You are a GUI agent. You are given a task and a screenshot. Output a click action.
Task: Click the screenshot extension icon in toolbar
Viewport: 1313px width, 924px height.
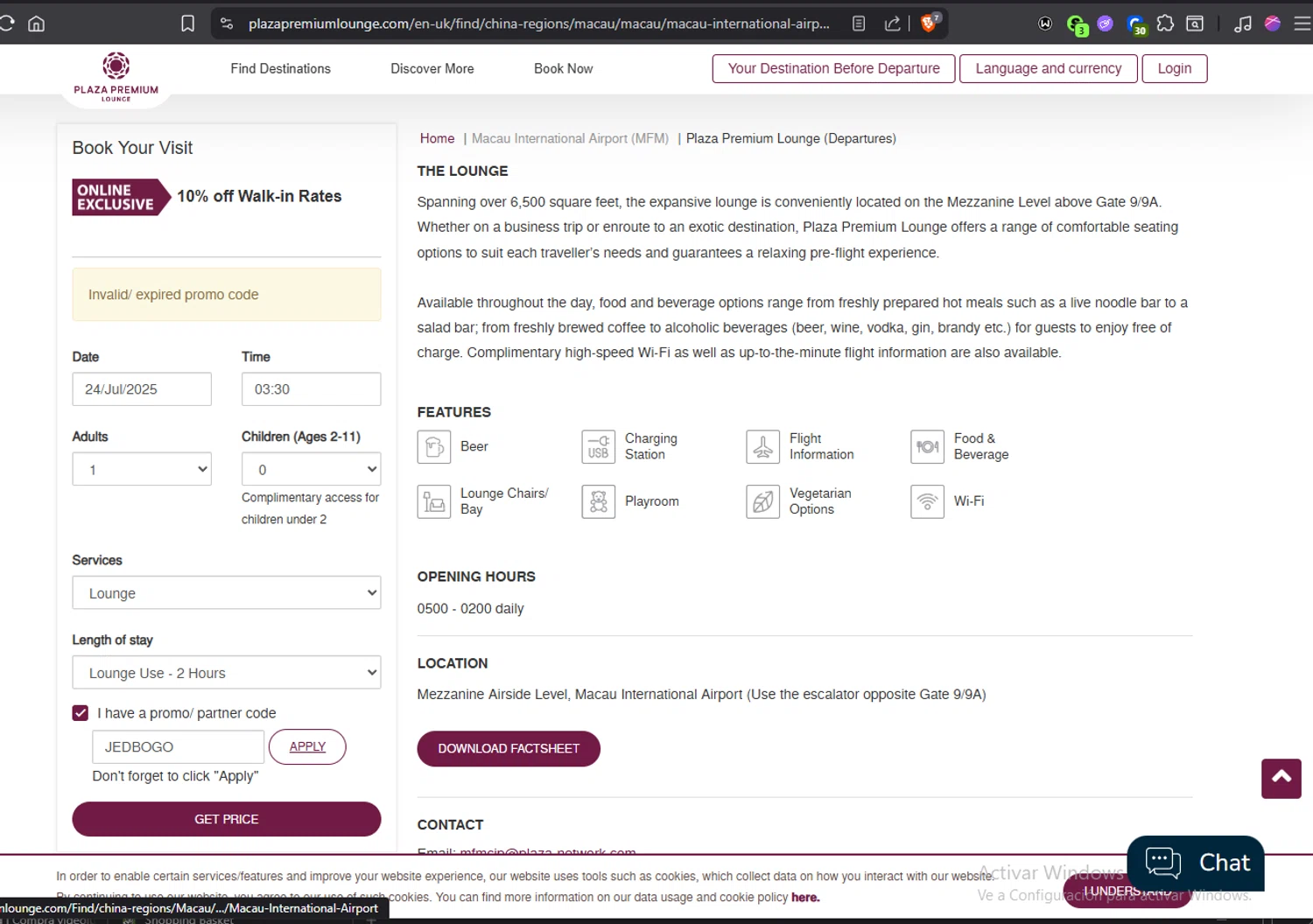pyautogui.click(x=1195, y=24)
